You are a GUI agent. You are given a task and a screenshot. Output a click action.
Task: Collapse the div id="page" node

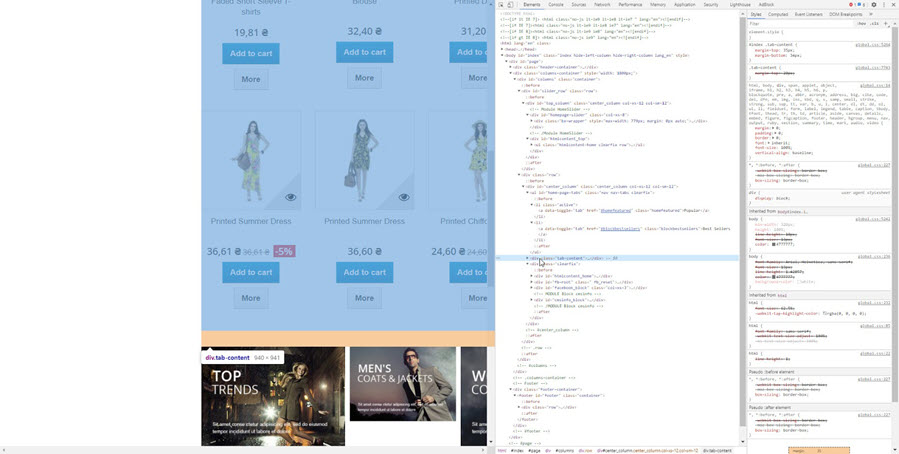tap(507, 61)
